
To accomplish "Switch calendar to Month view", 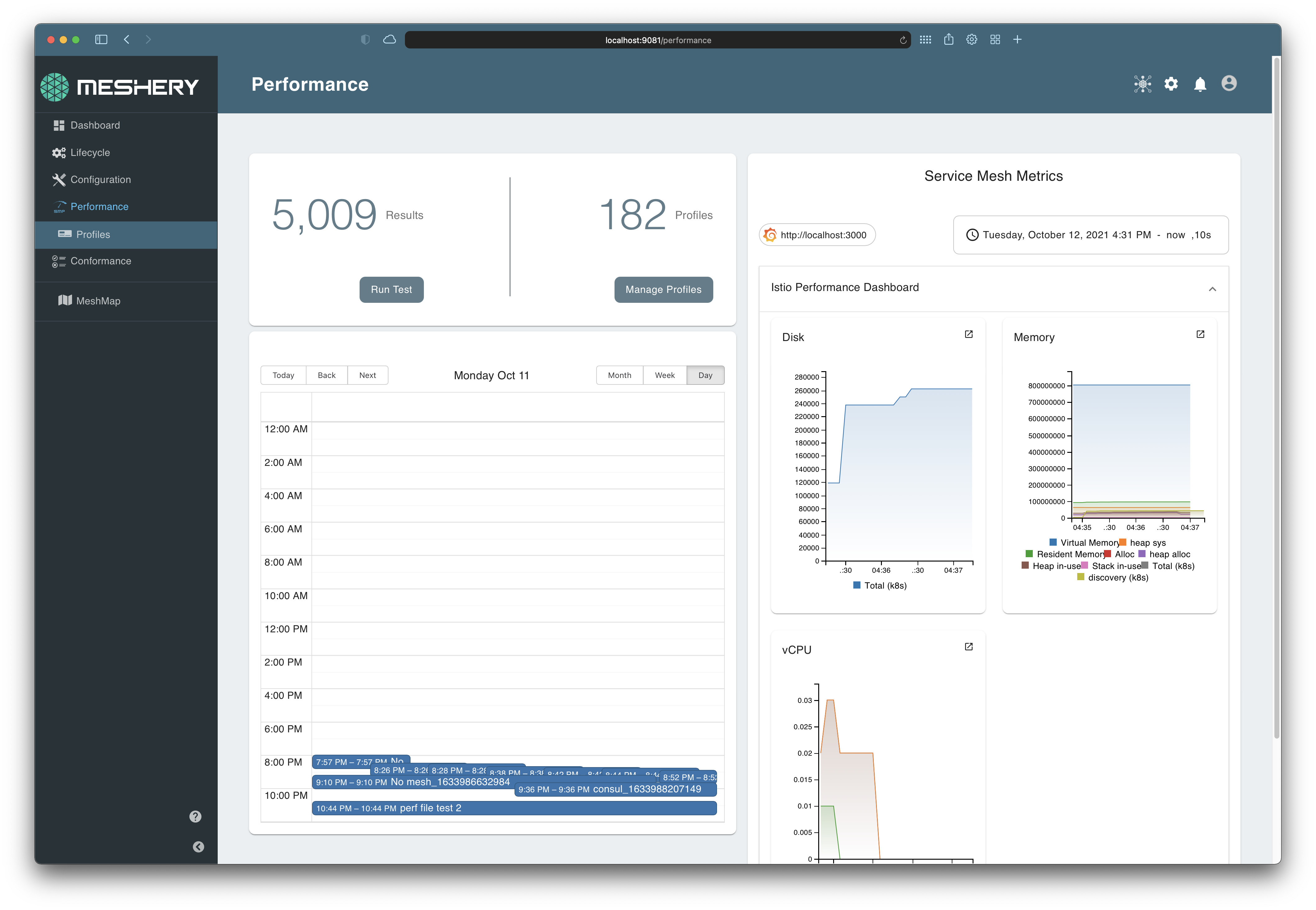I will [619, 375].
